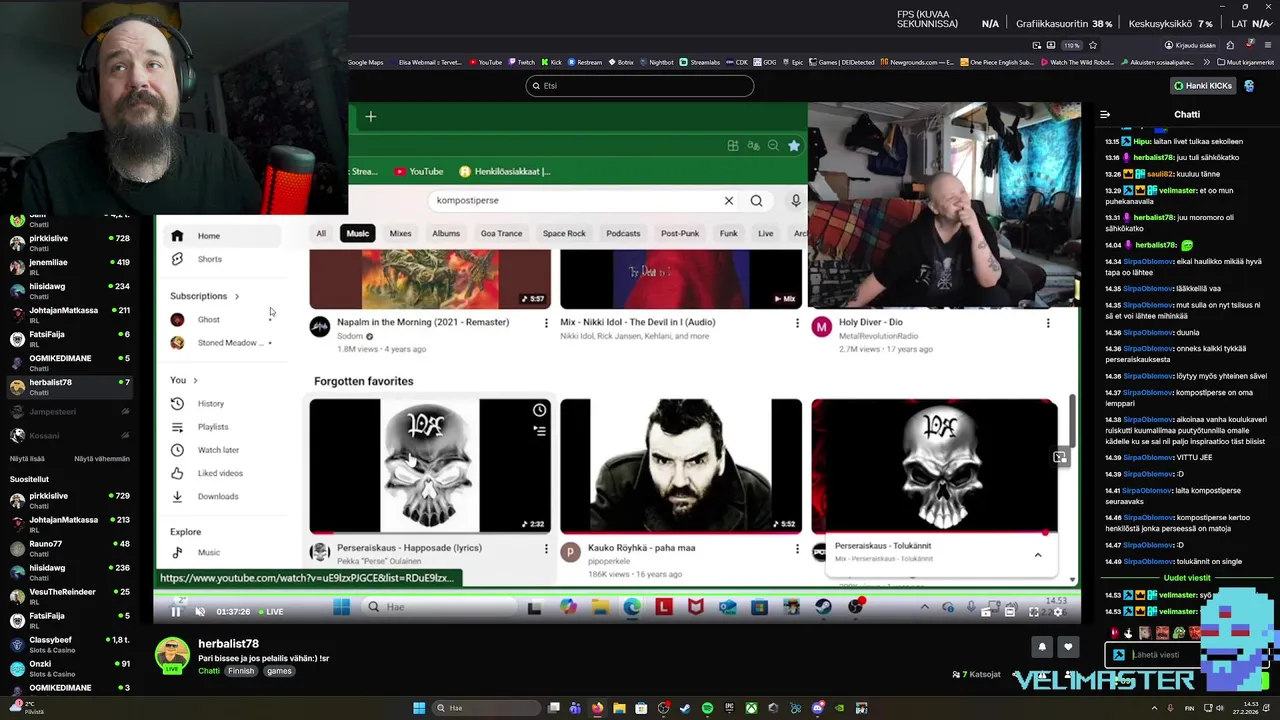This screenshot has width=1280, height=720.
Task: Open Stoned Meadow subscription channel
Action: [222, 343]
